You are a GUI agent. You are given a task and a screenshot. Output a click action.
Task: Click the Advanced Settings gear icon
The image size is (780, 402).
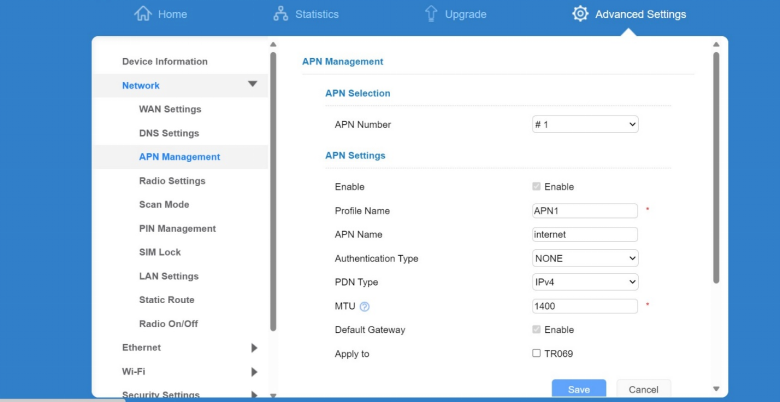[580, 14]
